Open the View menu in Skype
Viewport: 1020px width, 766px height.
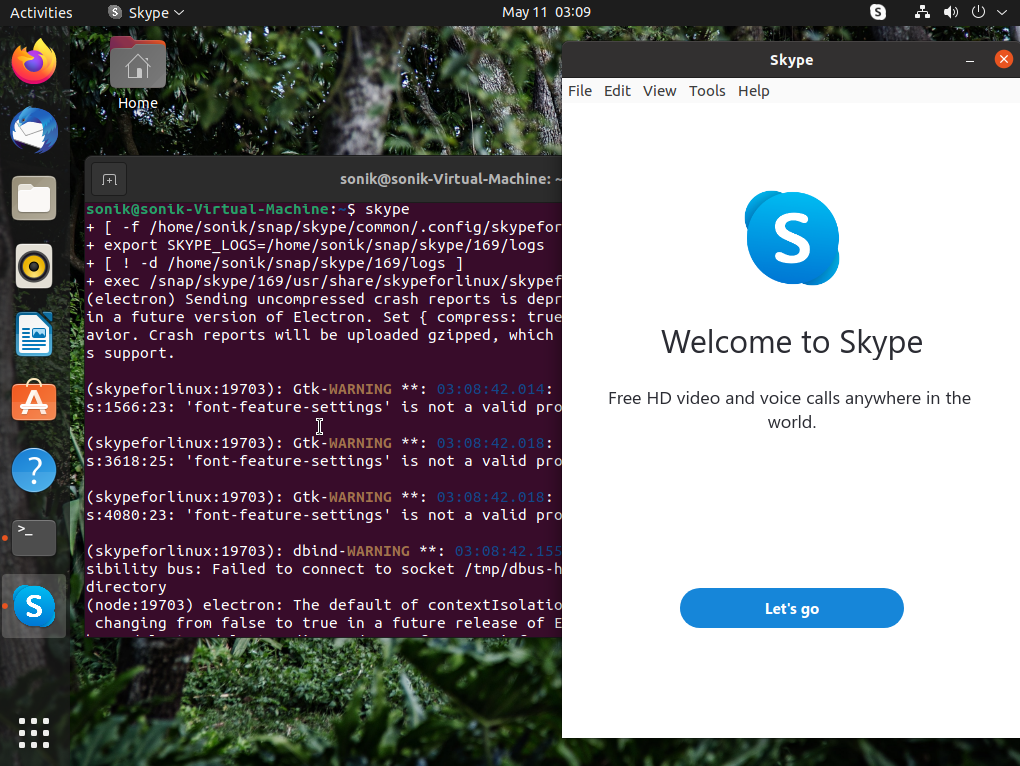[659, 91]
